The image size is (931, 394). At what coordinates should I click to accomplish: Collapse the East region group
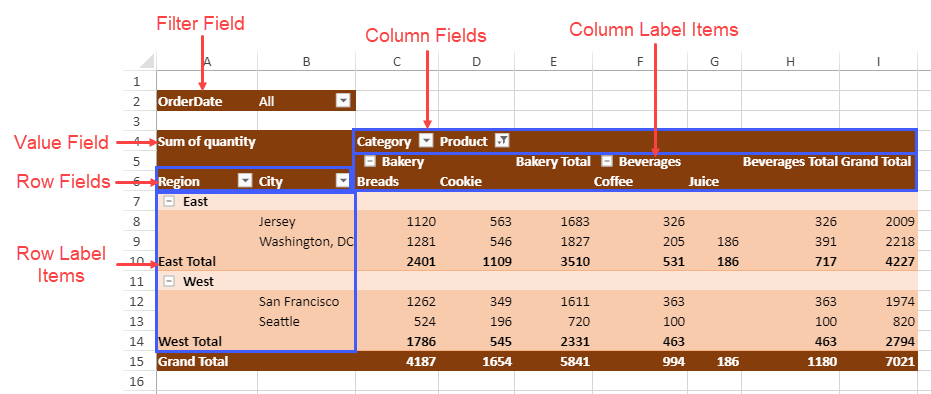(170, 201)
